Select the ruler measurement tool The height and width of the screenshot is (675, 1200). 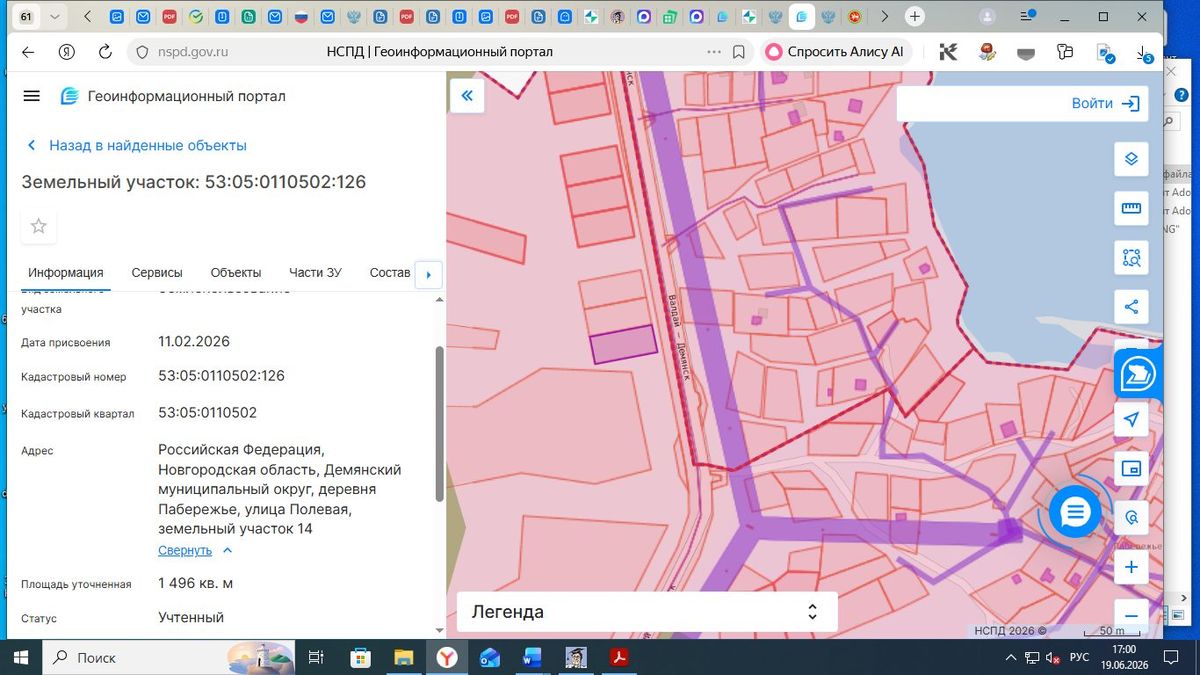tap(1131, 208)
